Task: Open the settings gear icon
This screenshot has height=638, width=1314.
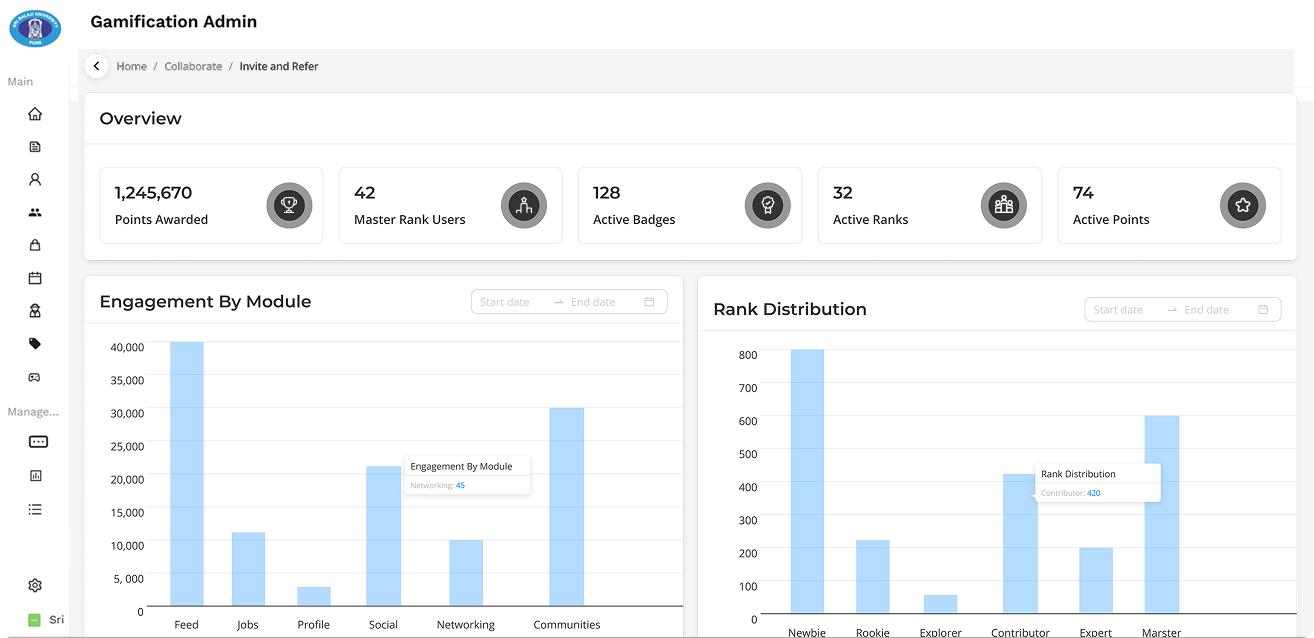Action: (x=35, y=585)
